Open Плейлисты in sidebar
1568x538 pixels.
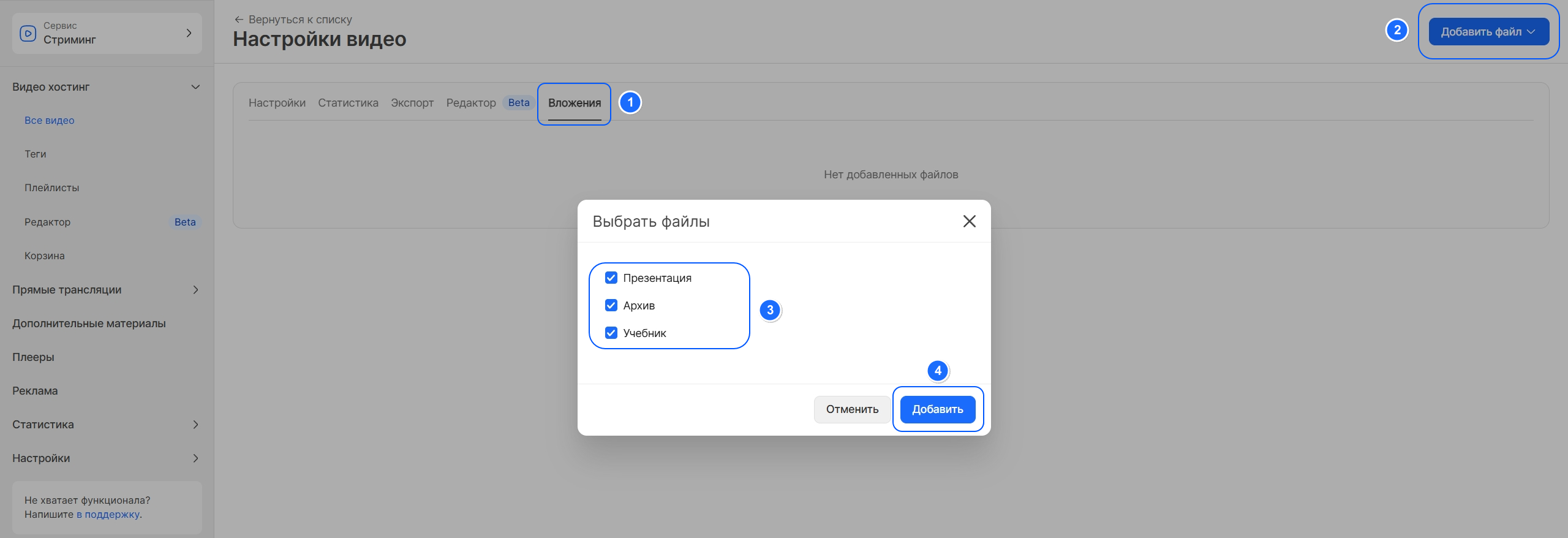coord(52,188)
